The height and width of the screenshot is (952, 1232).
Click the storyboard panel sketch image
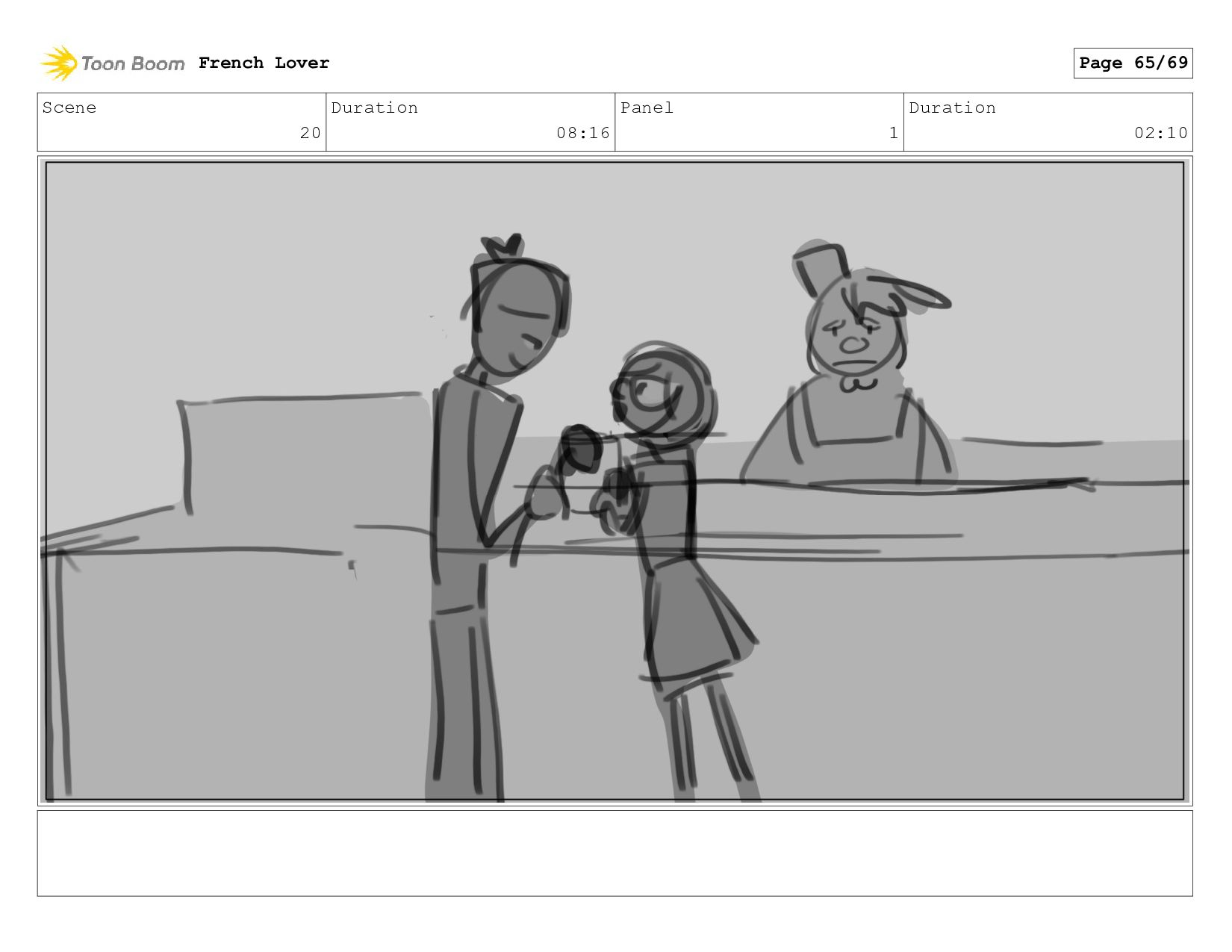(x=615, y=481)
